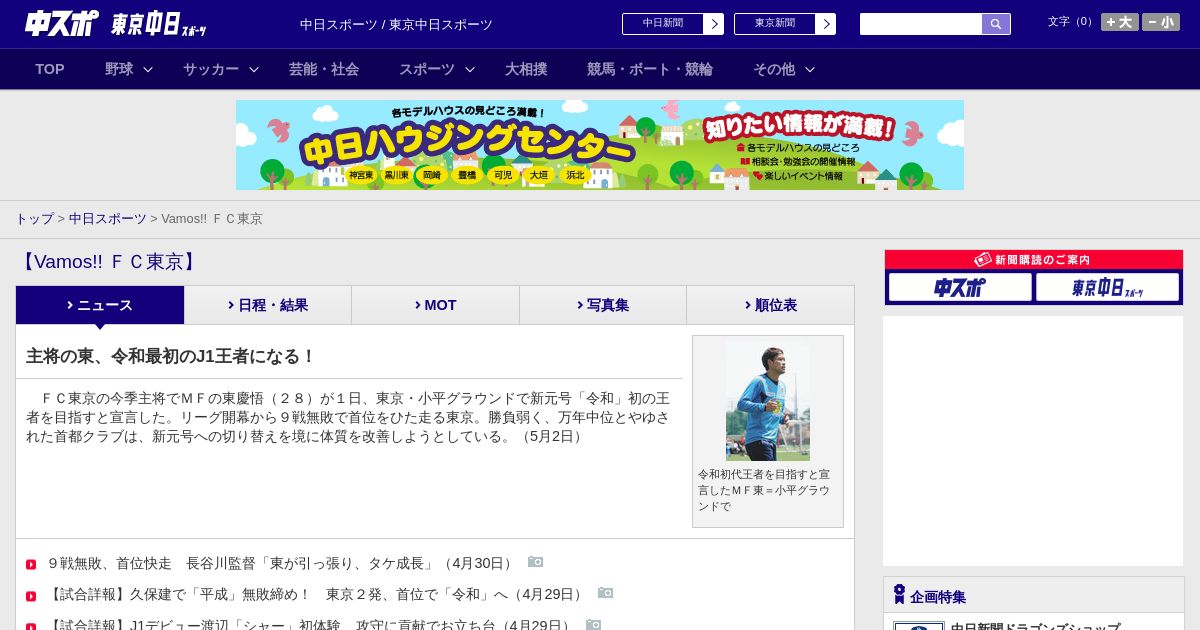Increase font size with the 大 button
Image resolution: width=1200 pixels, height=630 pixels.
click(x=1119, y=22)
